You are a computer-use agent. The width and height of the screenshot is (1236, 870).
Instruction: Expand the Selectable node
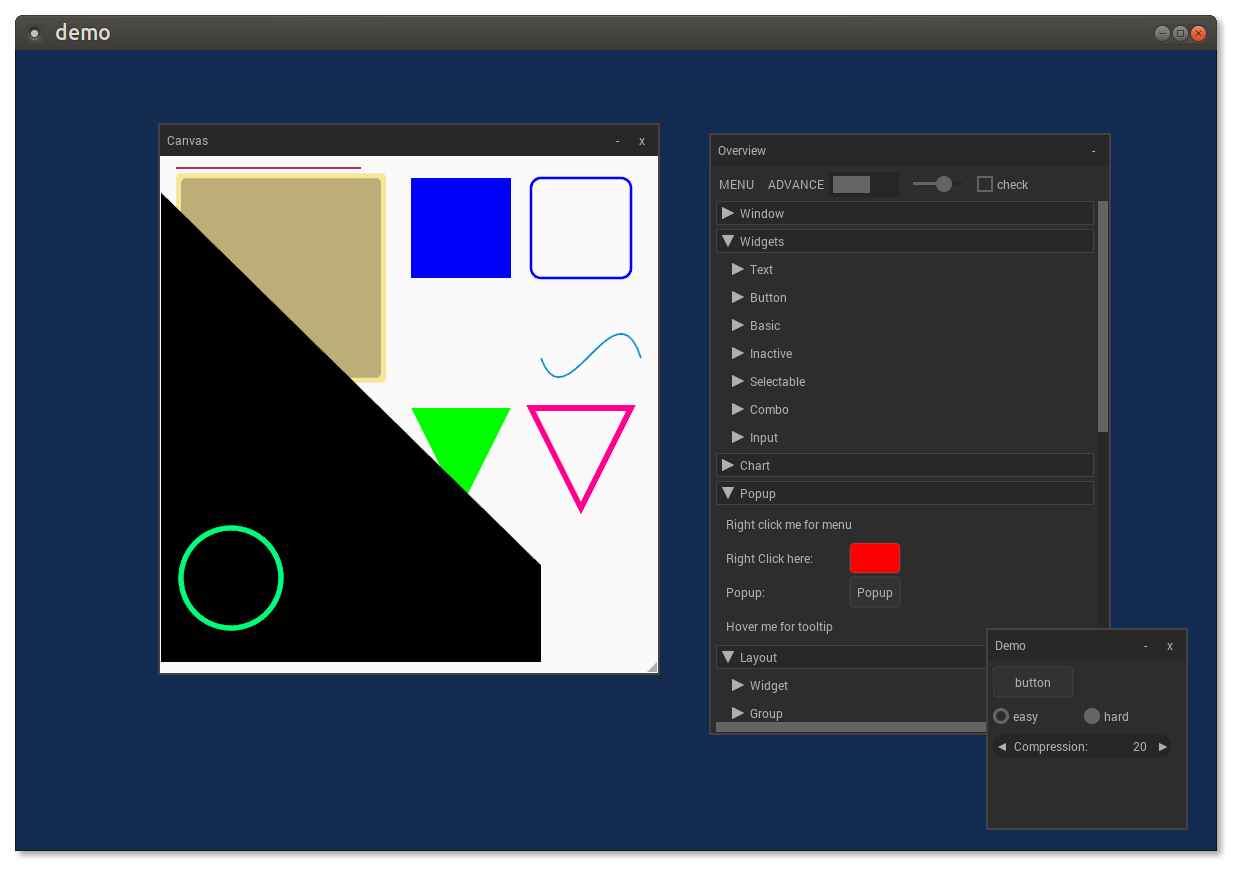click(738, 381)
